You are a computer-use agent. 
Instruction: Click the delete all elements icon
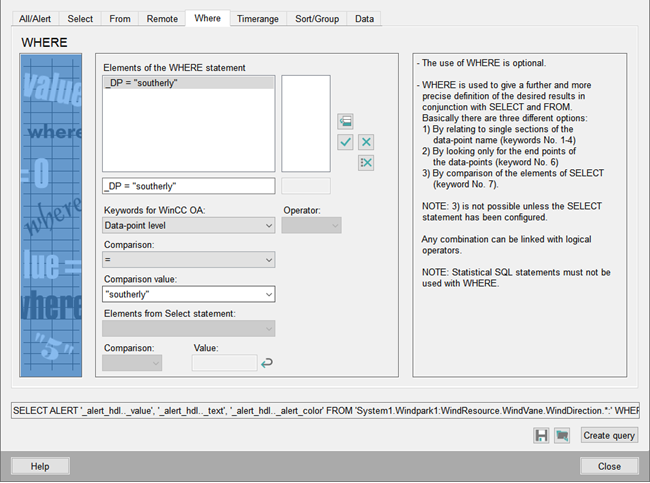tap(366, 163)
